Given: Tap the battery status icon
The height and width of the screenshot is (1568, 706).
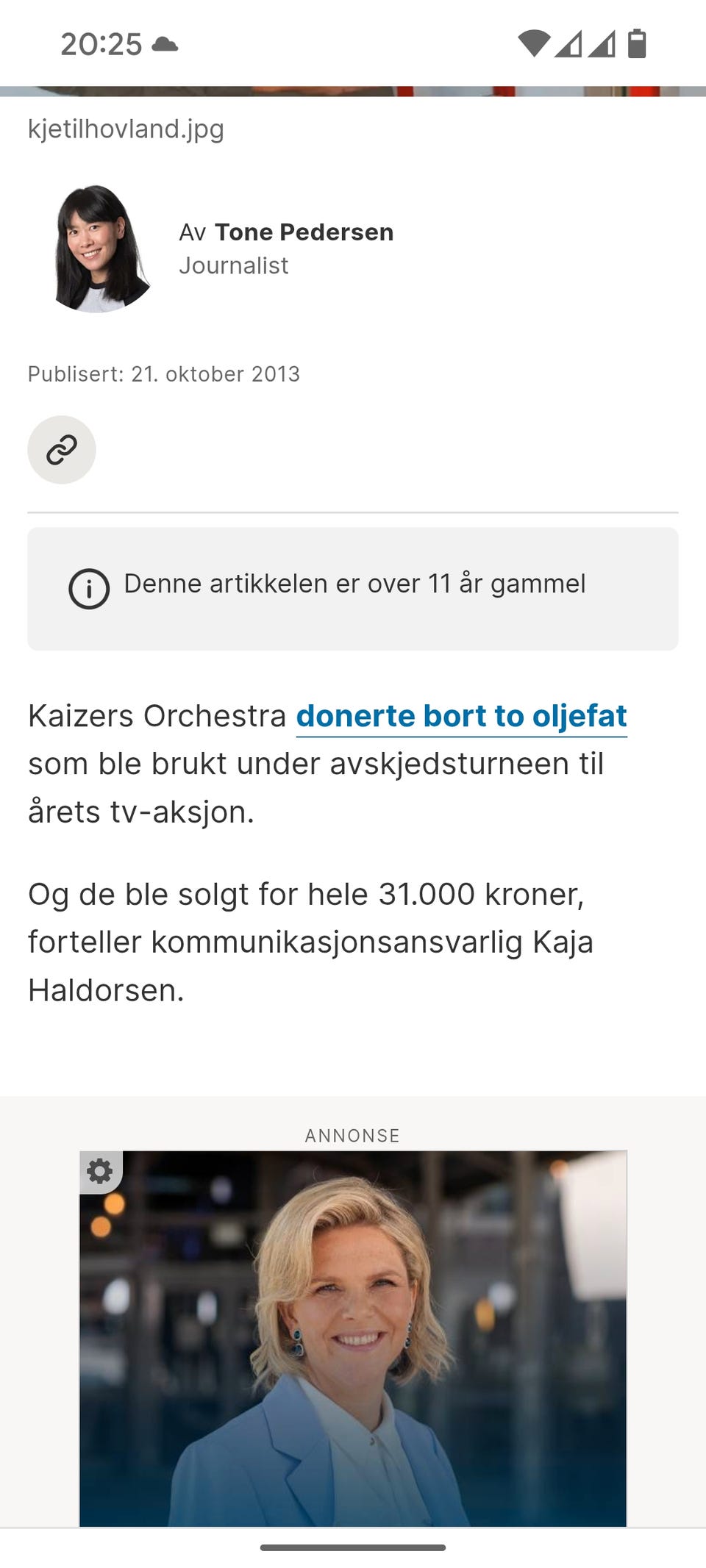Looking at the screenshot, I should click(637, 43).
